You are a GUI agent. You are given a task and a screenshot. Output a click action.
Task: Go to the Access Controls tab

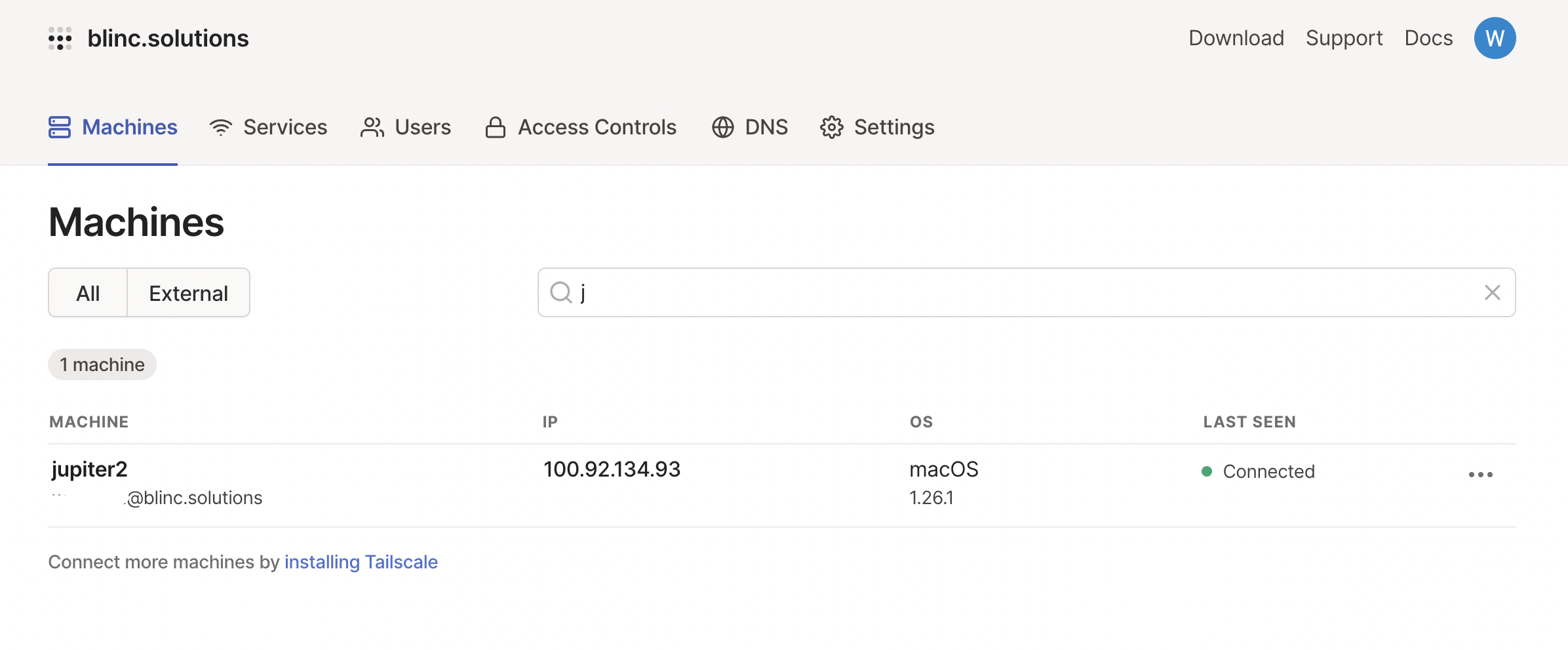pyautogui.click(x=597, y=127)
